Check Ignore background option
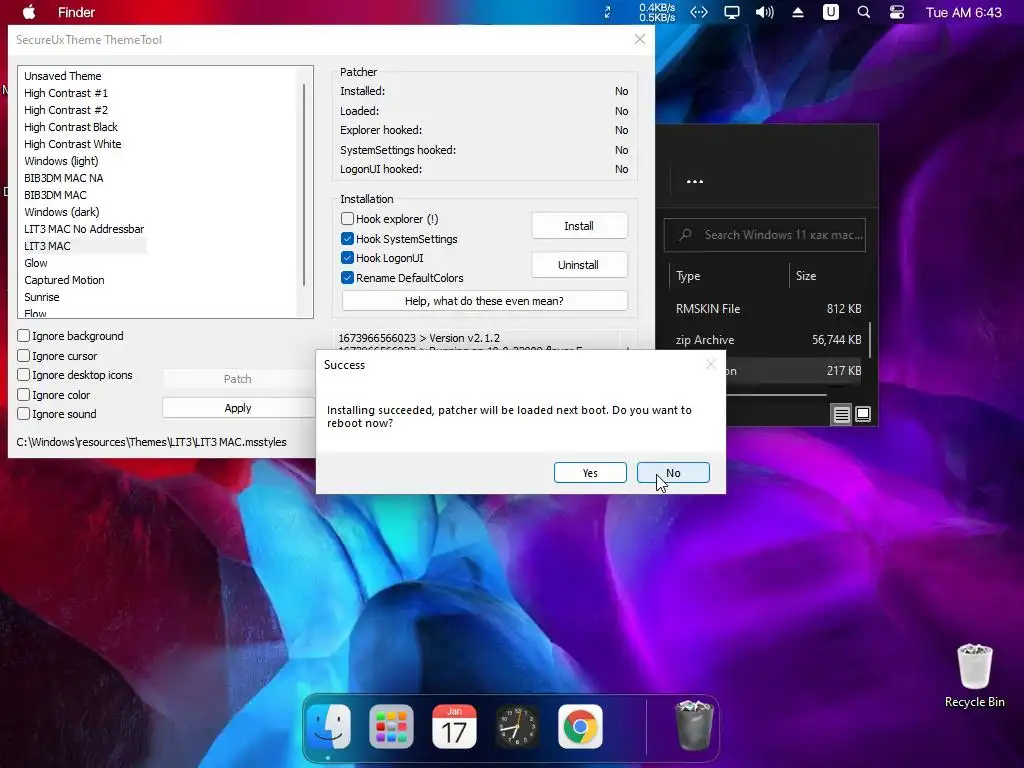This screenshot has height=768, width=1024. pos(24,336)
